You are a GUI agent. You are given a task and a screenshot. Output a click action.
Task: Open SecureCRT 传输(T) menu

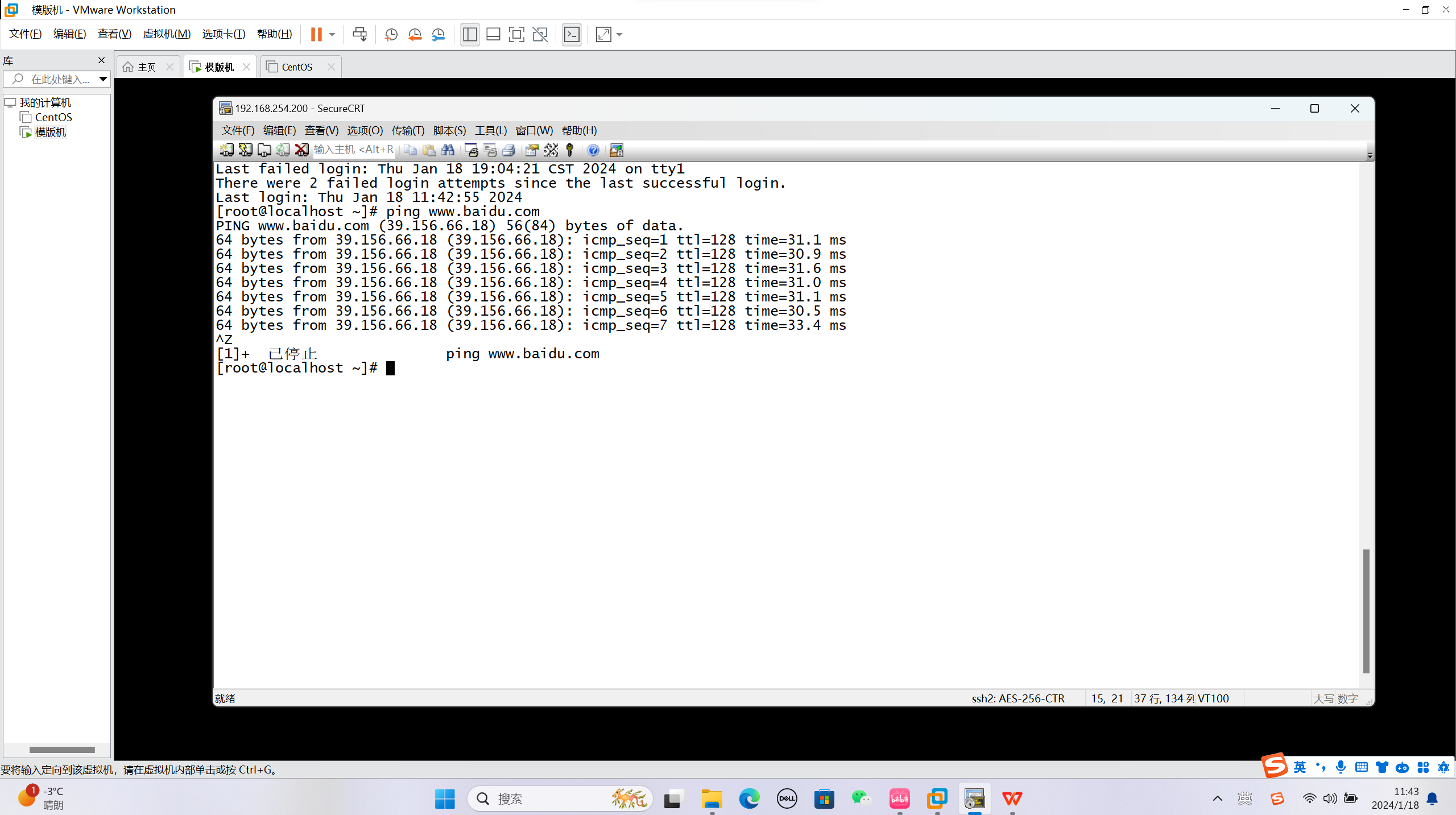[408, 130]
